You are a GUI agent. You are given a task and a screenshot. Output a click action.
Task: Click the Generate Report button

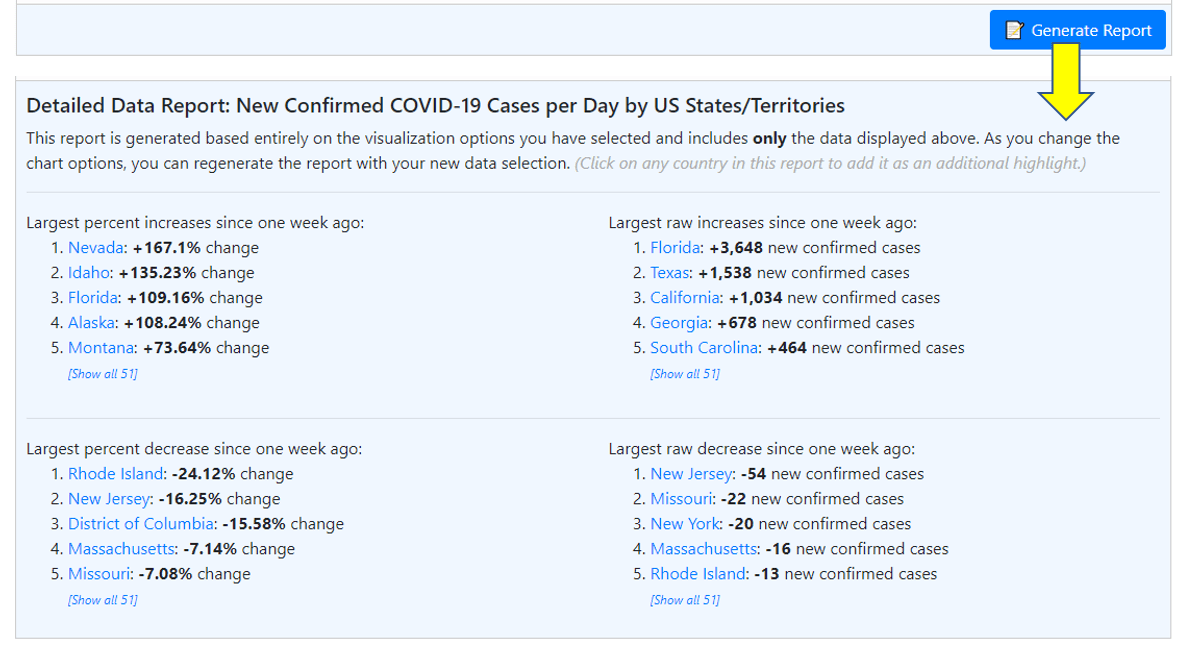1077,30
